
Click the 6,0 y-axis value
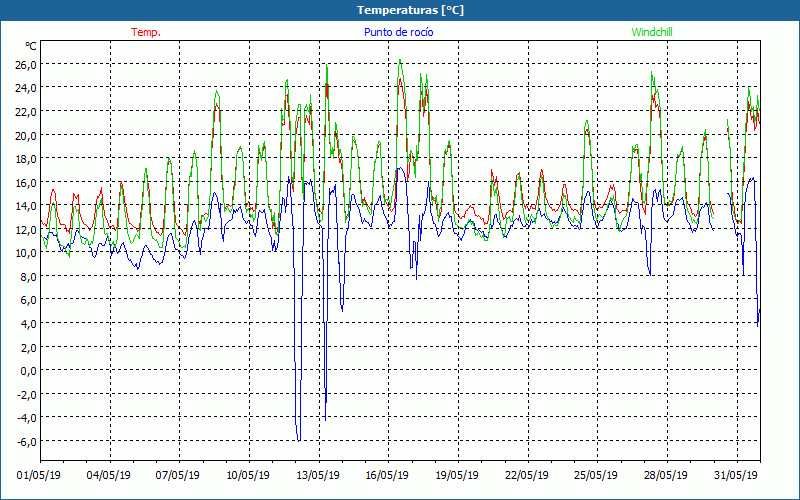(x=29, y=300)
